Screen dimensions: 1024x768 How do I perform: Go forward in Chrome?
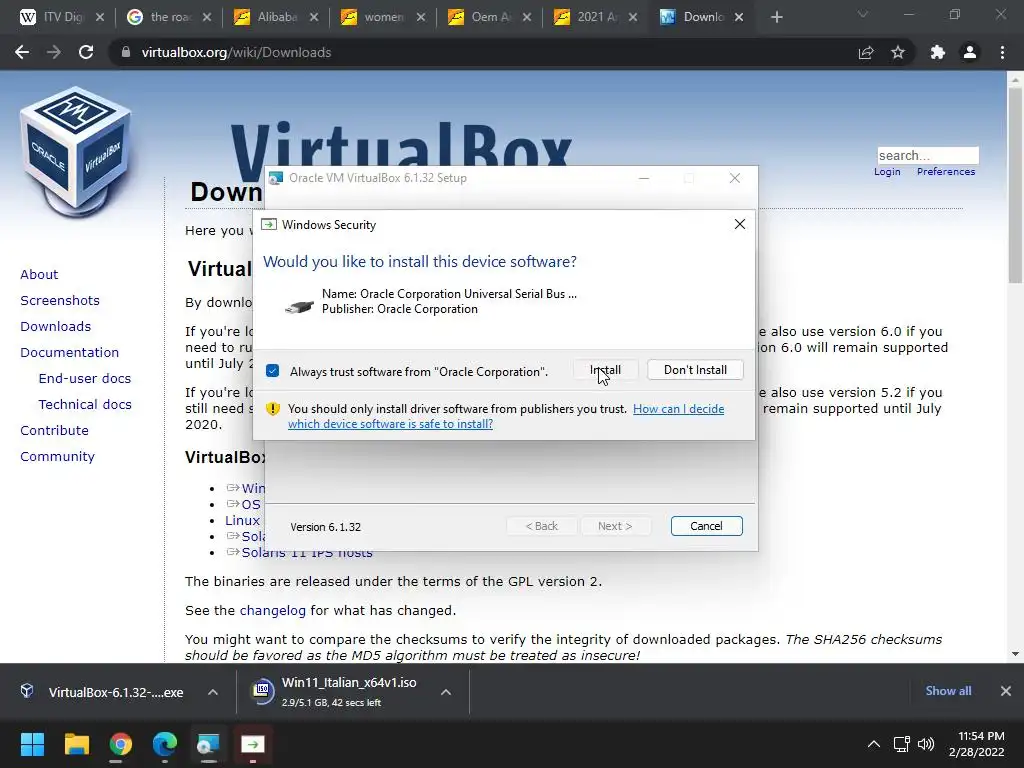(54, 52)
